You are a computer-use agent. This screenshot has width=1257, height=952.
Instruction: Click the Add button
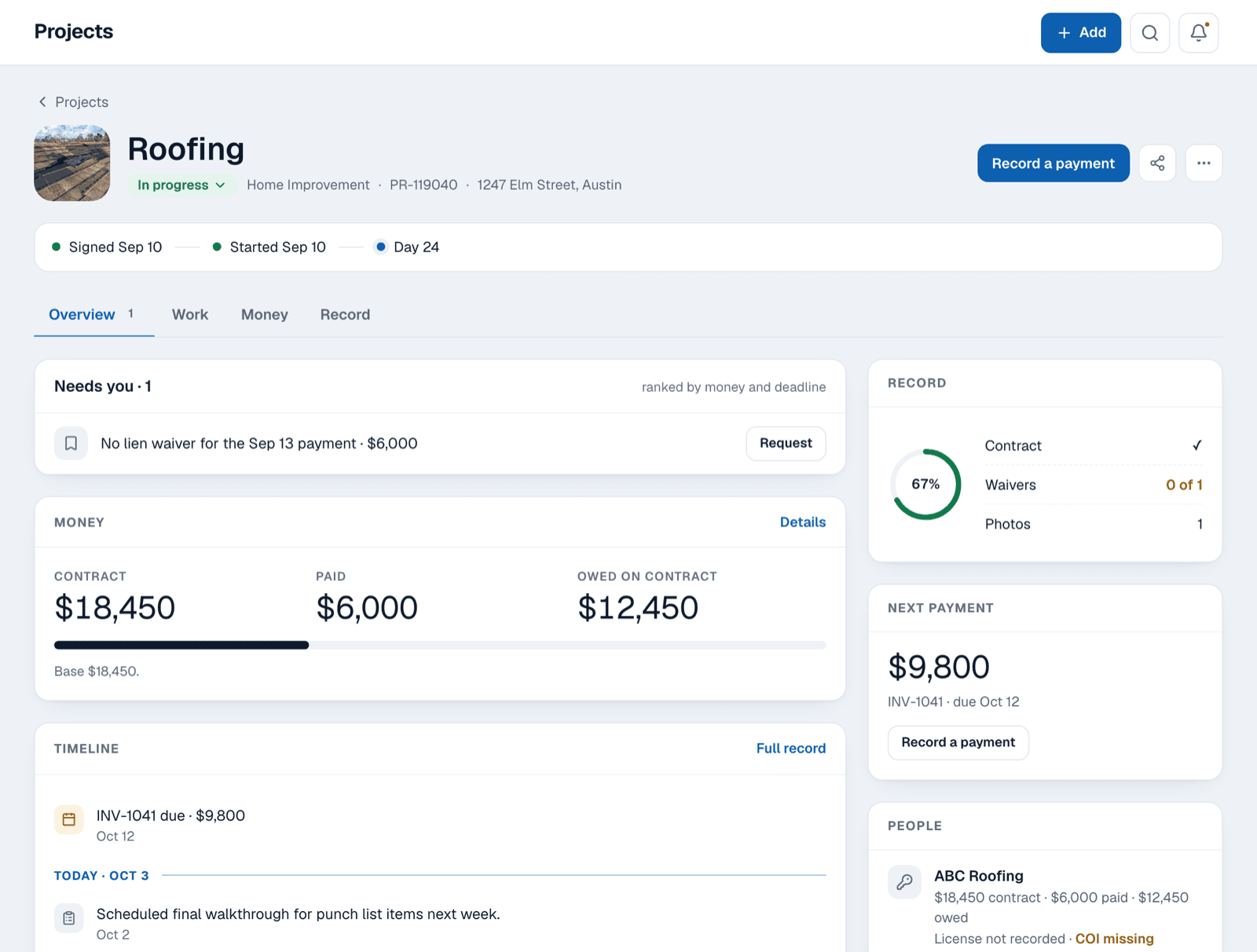point(1080,33)
